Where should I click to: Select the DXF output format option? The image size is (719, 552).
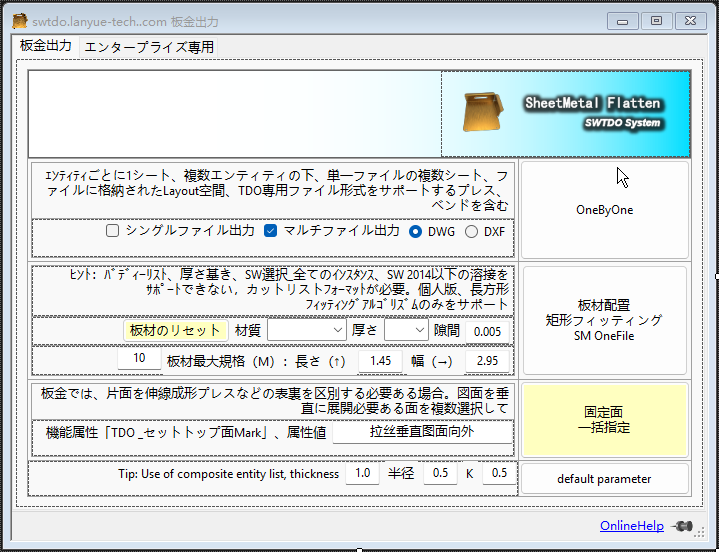tap(472, 231)
